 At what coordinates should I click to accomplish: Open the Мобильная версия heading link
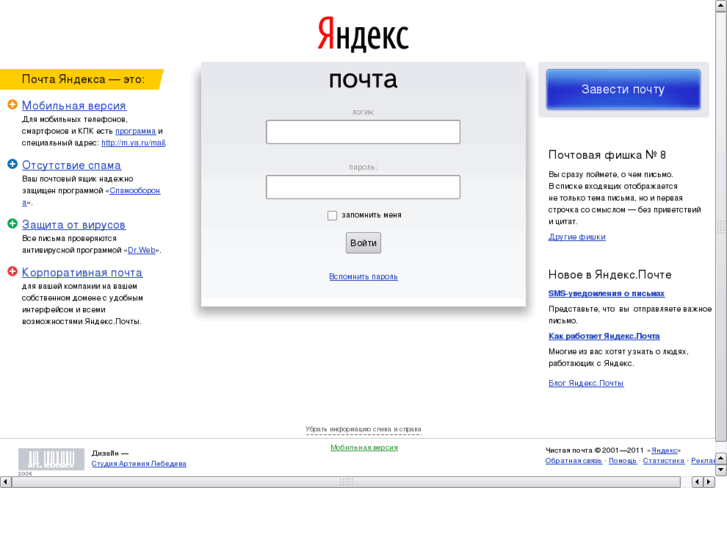point(74,106)
